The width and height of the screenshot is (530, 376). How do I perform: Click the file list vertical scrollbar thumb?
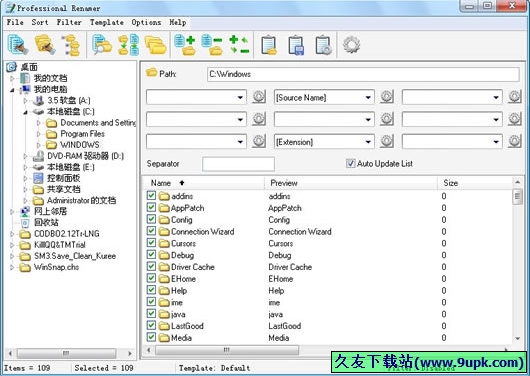click(517, 197)
